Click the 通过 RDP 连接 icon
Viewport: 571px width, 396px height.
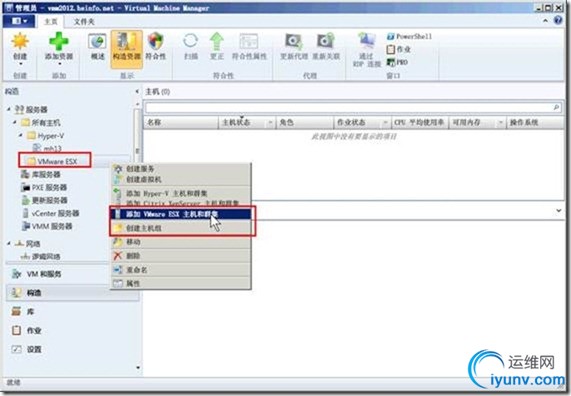pyautogui.click(x=366, y=41)
